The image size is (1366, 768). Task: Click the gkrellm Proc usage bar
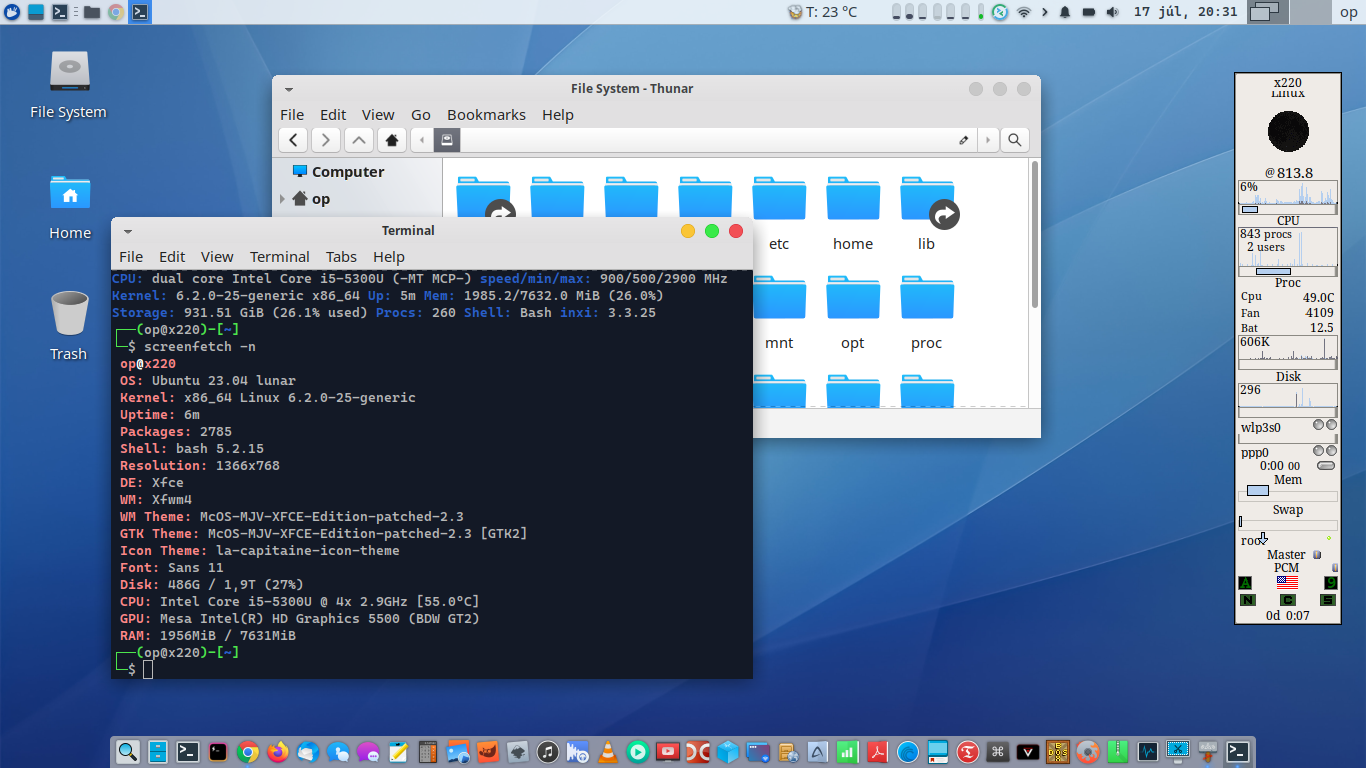(1288, 271)
